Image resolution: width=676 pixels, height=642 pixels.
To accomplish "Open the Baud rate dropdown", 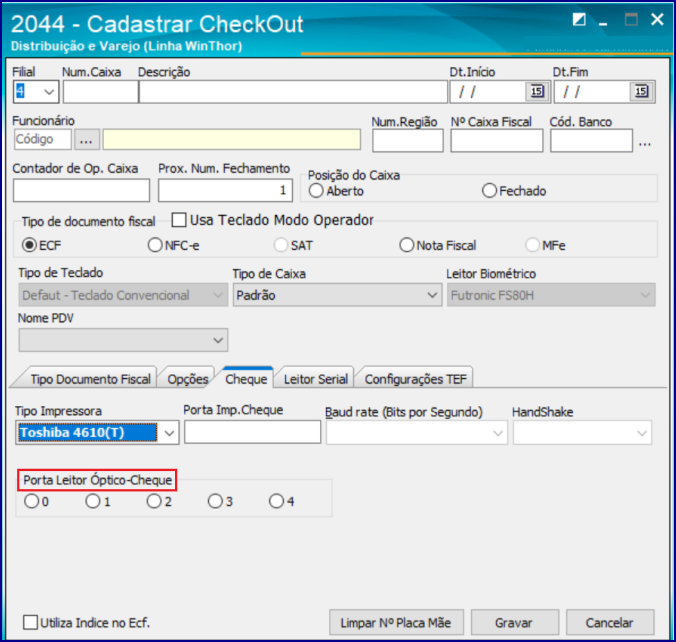I will tap(498, 433).
